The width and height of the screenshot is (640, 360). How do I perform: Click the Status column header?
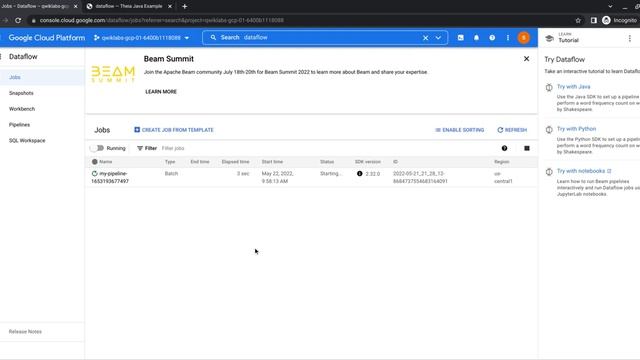click(x=327, y=162)
